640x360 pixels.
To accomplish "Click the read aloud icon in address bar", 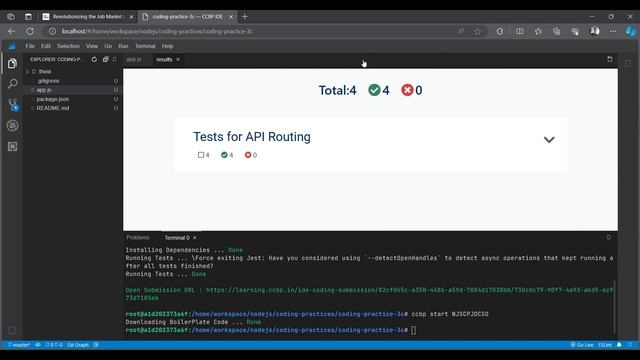I will pos(460,31).
